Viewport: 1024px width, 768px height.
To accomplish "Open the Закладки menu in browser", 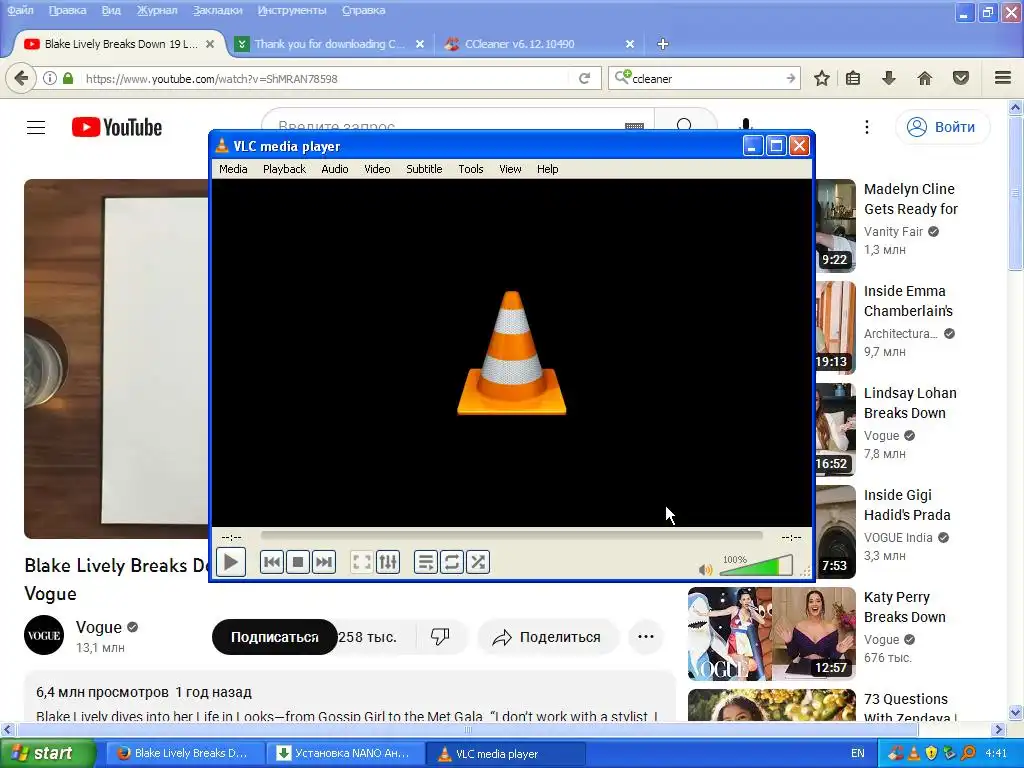I will [217, 10].
